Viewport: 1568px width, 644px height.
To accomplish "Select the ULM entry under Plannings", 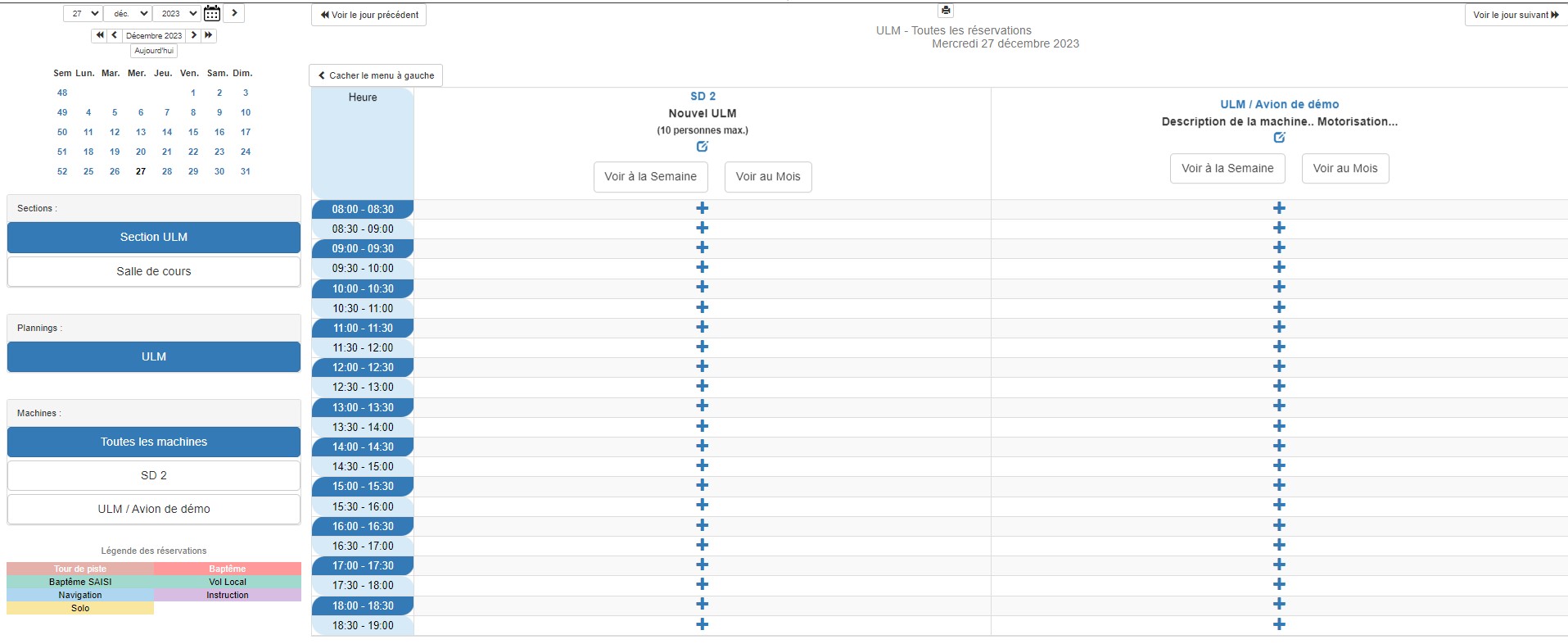I will click(154, 356).
